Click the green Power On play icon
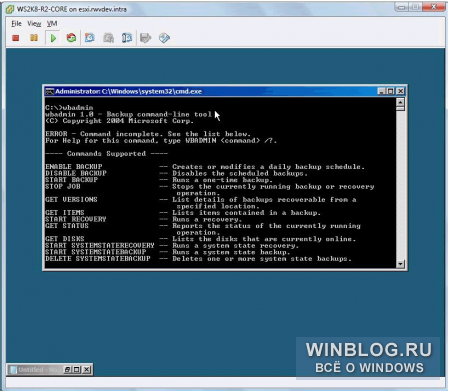Viewport: 450px width, 391px height. (x=53, y=38)
